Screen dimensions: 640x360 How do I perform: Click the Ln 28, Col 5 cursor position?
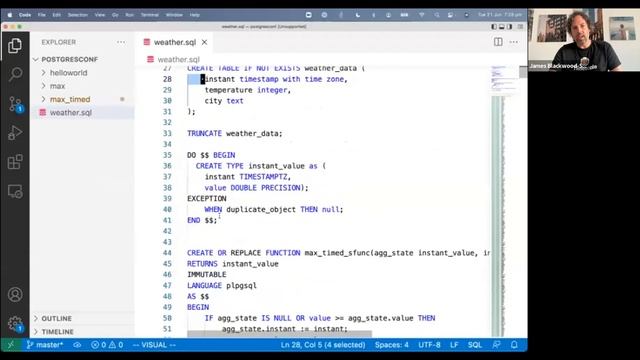click(323, 345)
